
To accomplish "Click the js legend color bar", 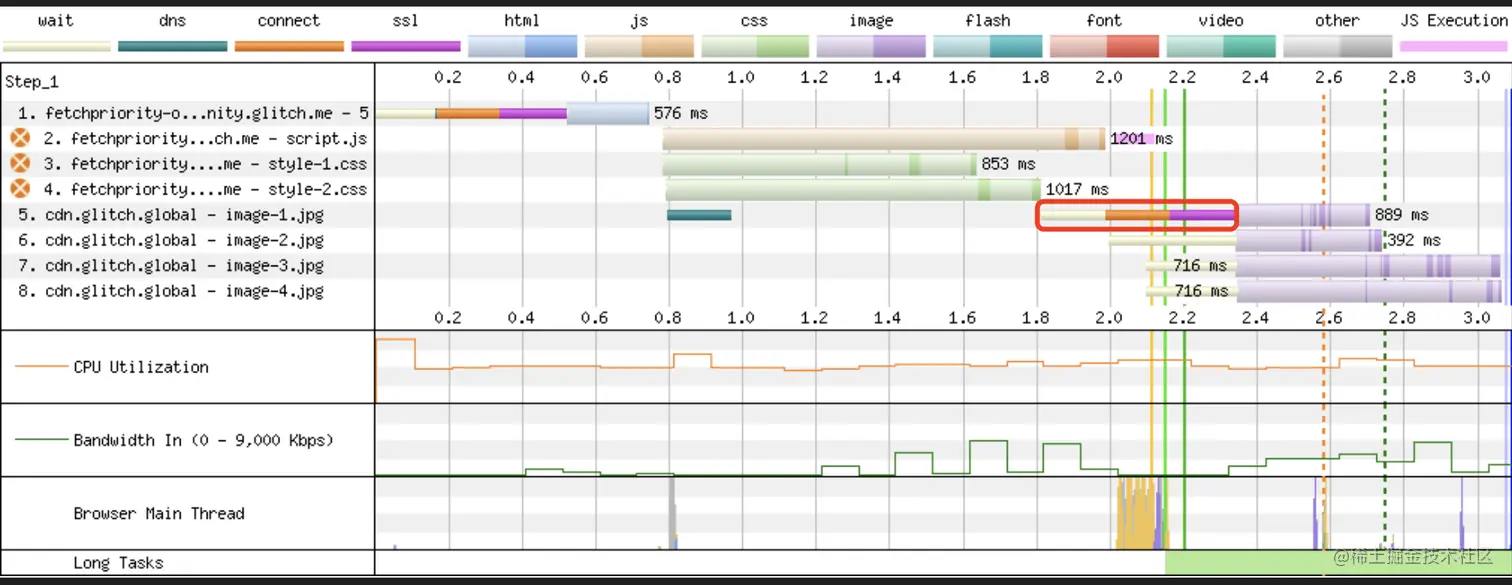I will 639,46.
